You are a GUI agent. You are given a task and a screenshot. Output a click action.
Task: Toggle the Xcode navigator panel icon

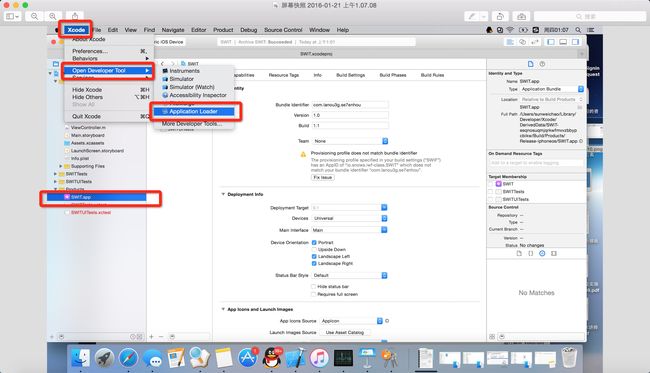[x=551, y=42]
